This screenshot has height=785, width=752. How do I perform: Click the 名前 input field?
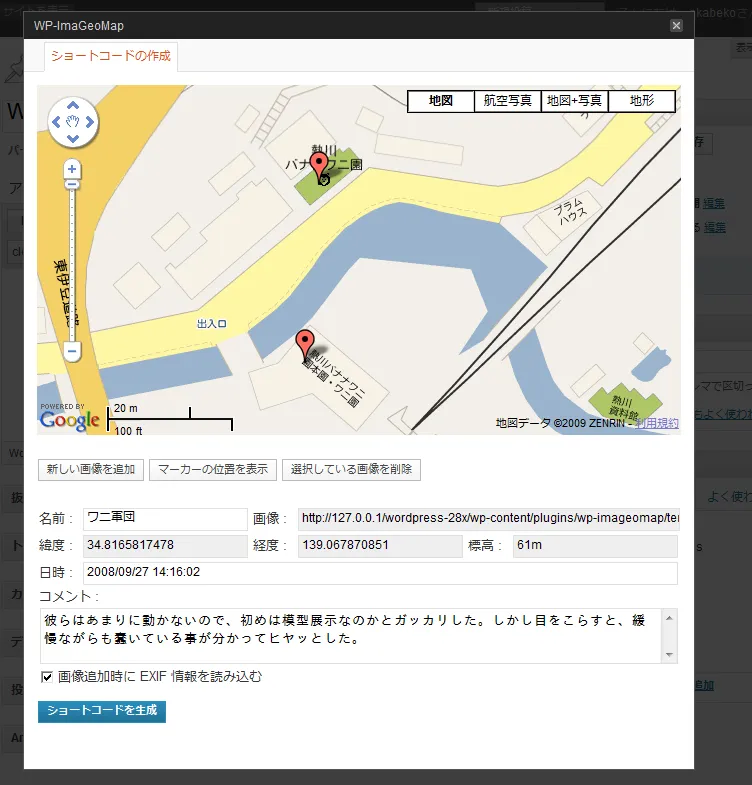(x=165, y=519)
